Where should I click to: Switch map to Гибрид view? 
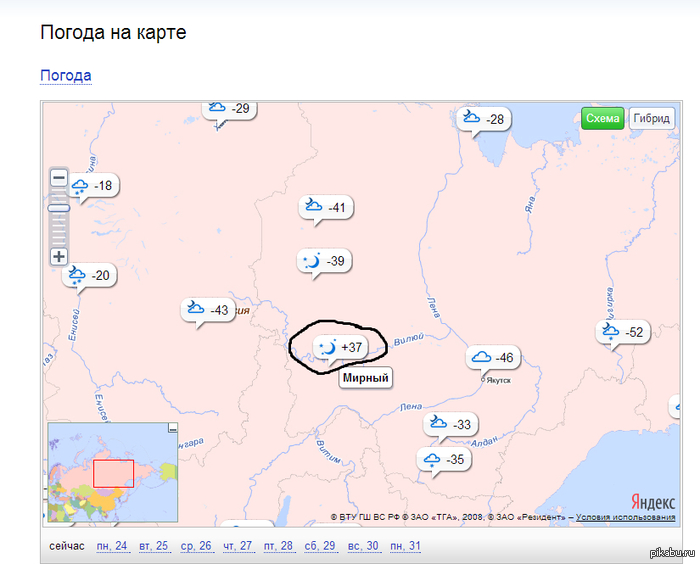pos(652,118)
